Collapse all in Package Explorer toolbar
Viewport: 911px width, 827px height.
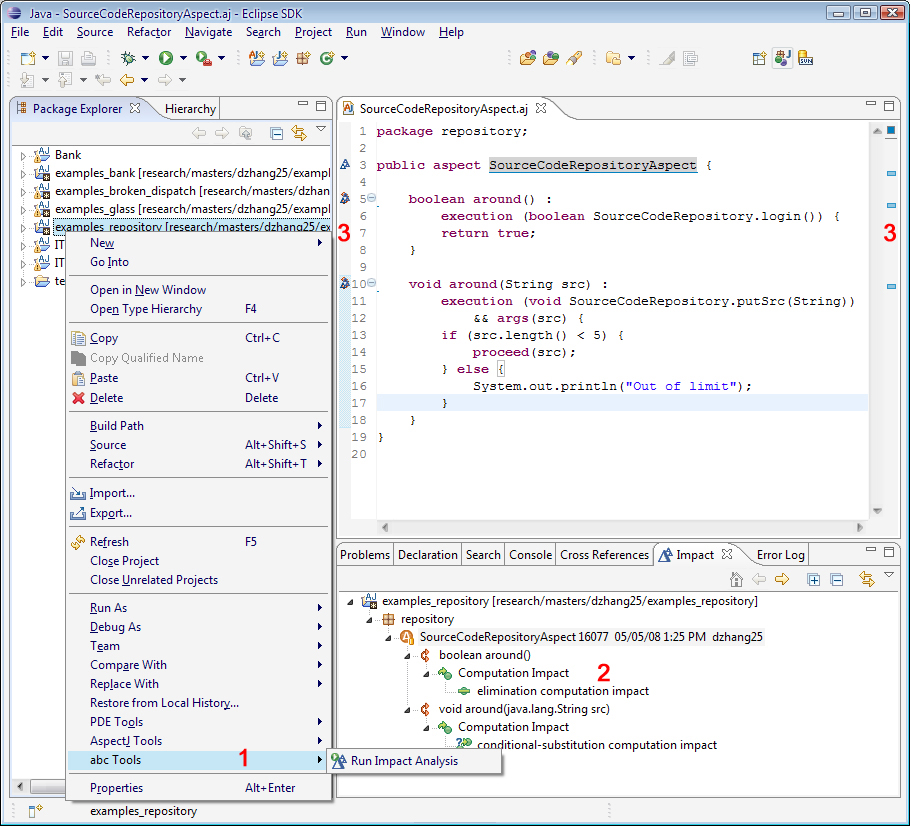pyautogui.click(x=277, y=133)
